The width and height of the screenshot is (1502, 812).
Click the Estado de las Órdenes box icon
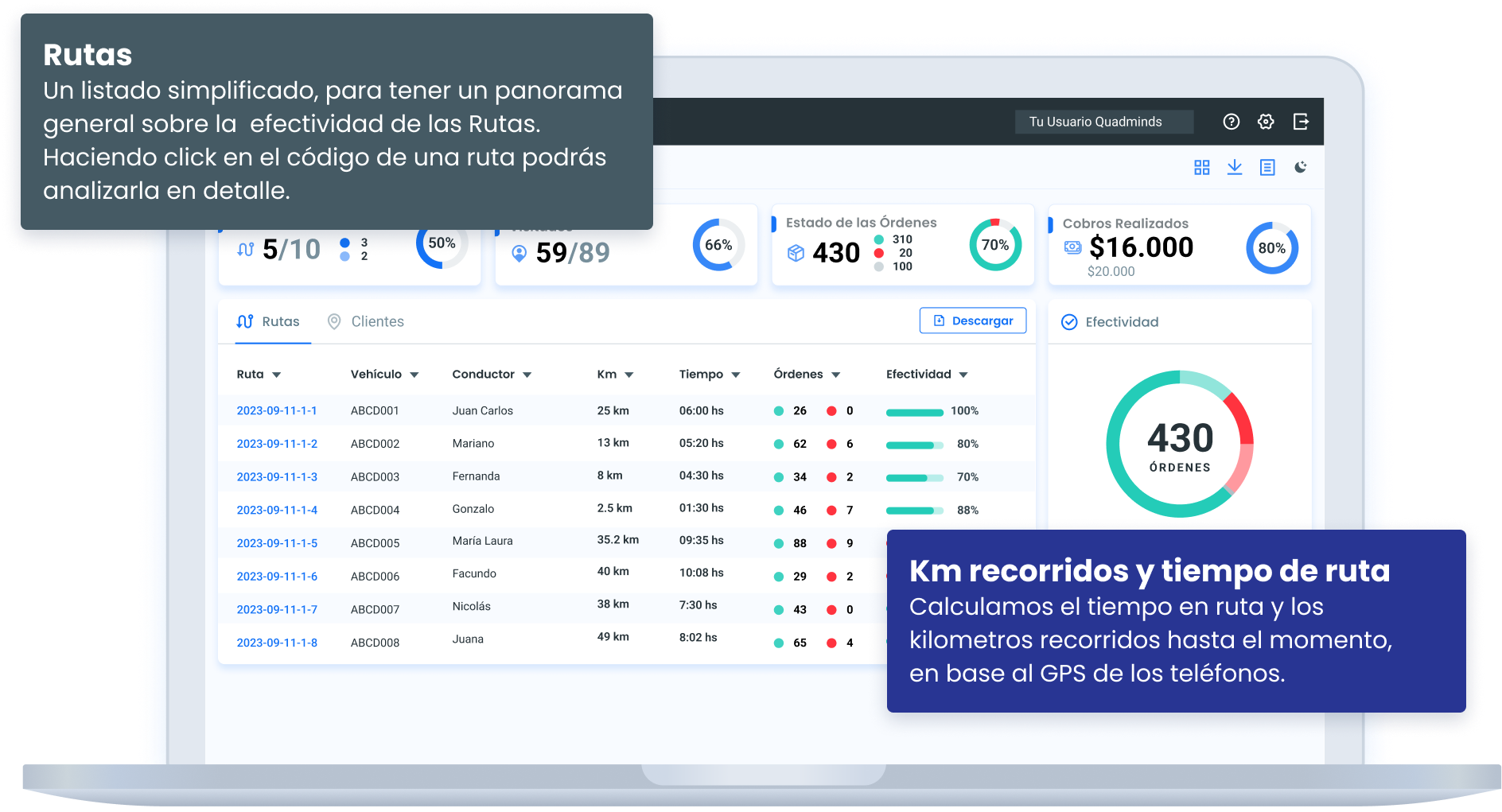click(796, 253)
